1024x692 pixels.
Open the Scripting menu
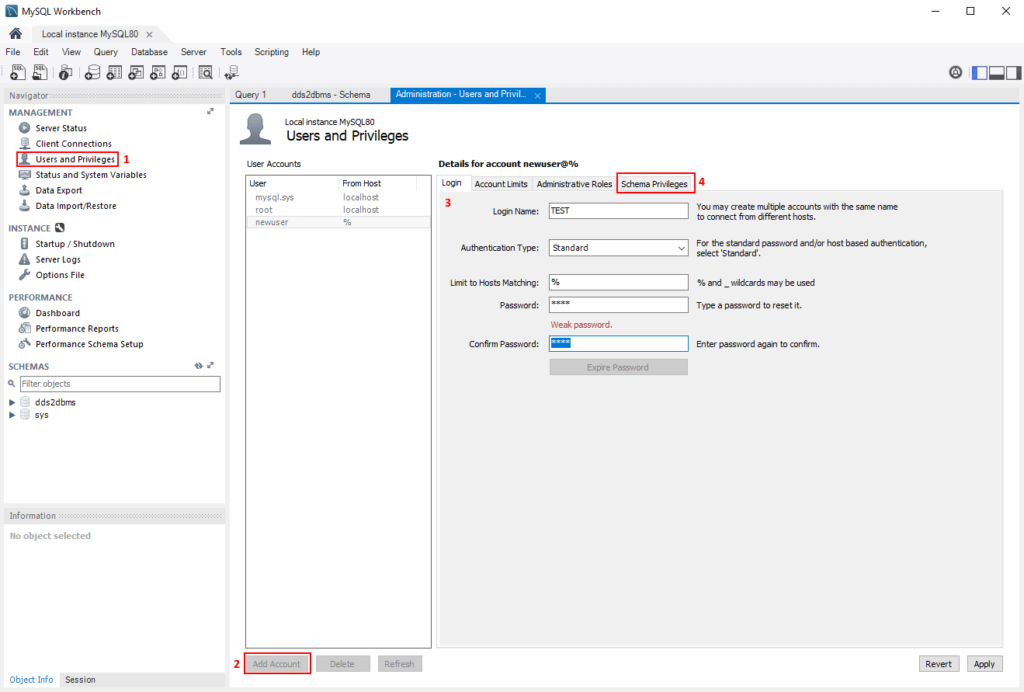pos(271,52)
